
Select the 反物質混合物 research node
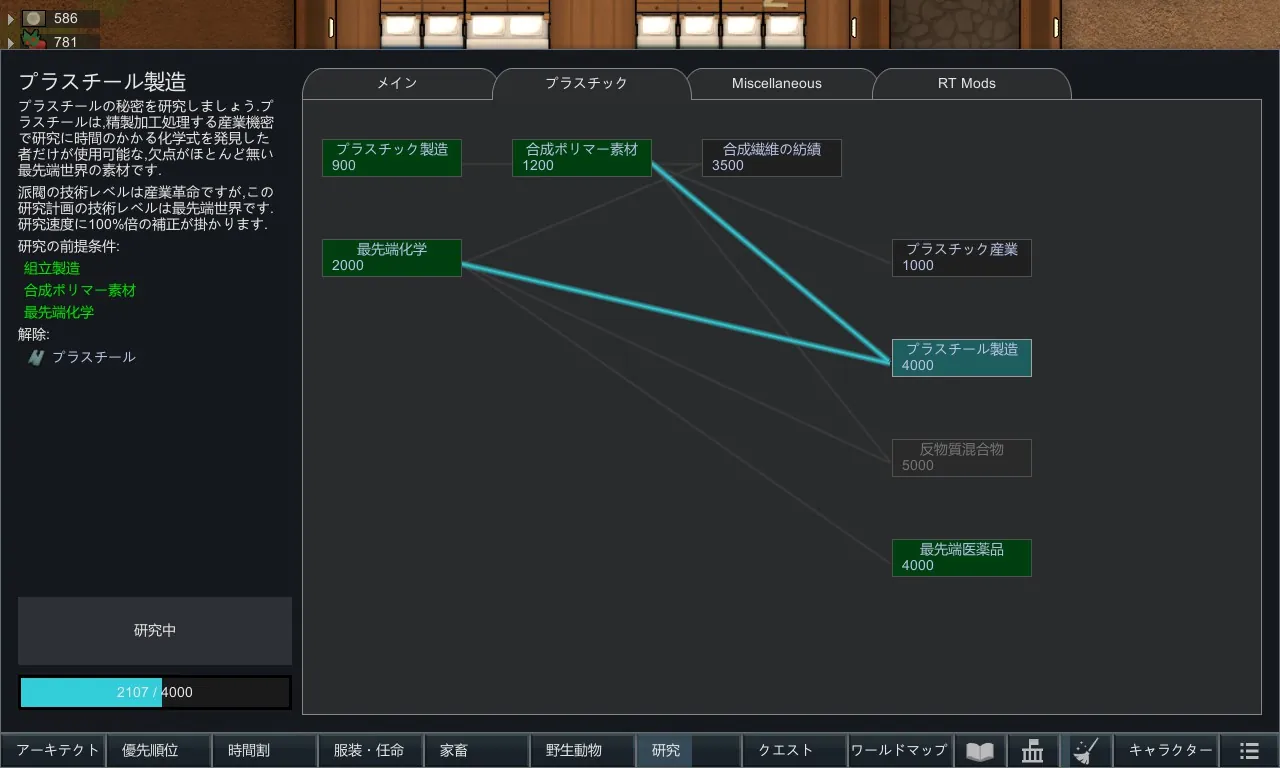click(x=961, y=458)
